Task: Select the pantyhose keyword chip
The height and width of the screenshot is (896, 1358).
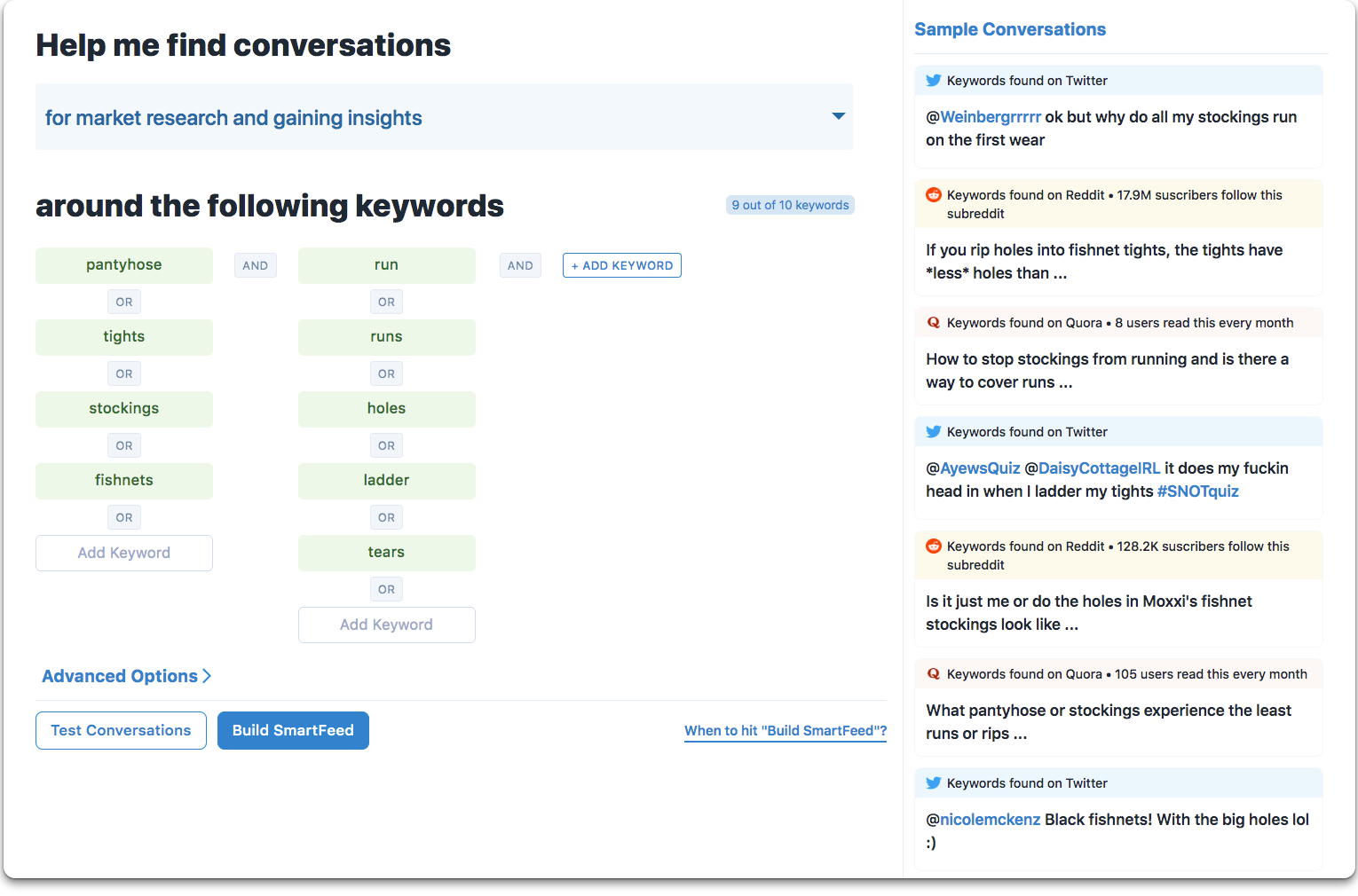Action: tap(124, 265)
